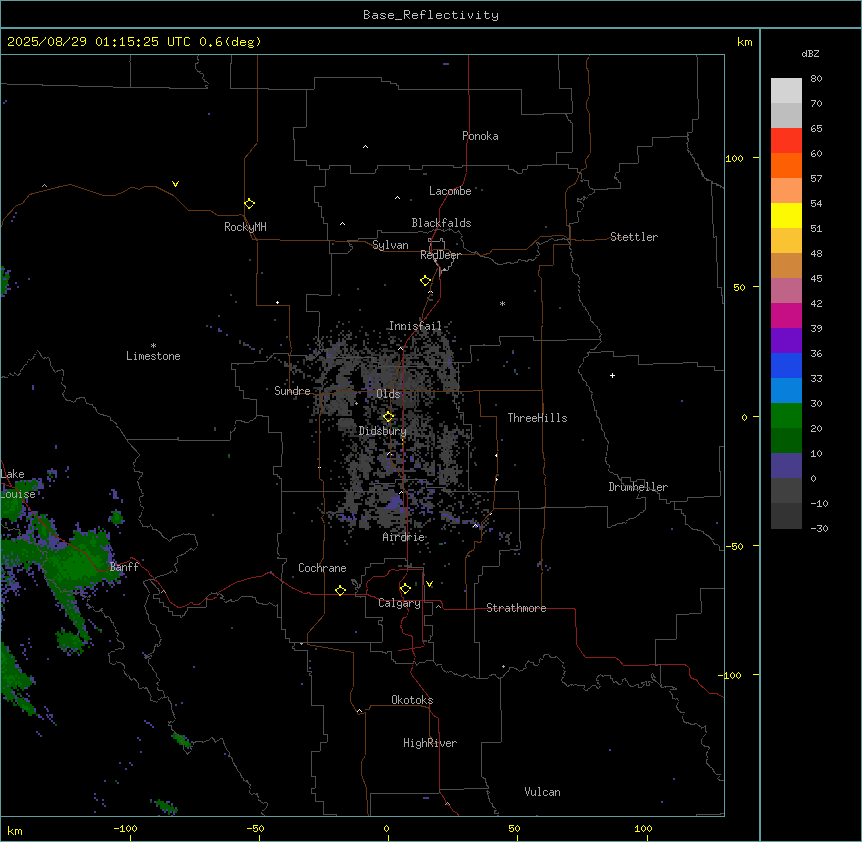
Task: Click the Sylvan label
Action: pos(390,245)
